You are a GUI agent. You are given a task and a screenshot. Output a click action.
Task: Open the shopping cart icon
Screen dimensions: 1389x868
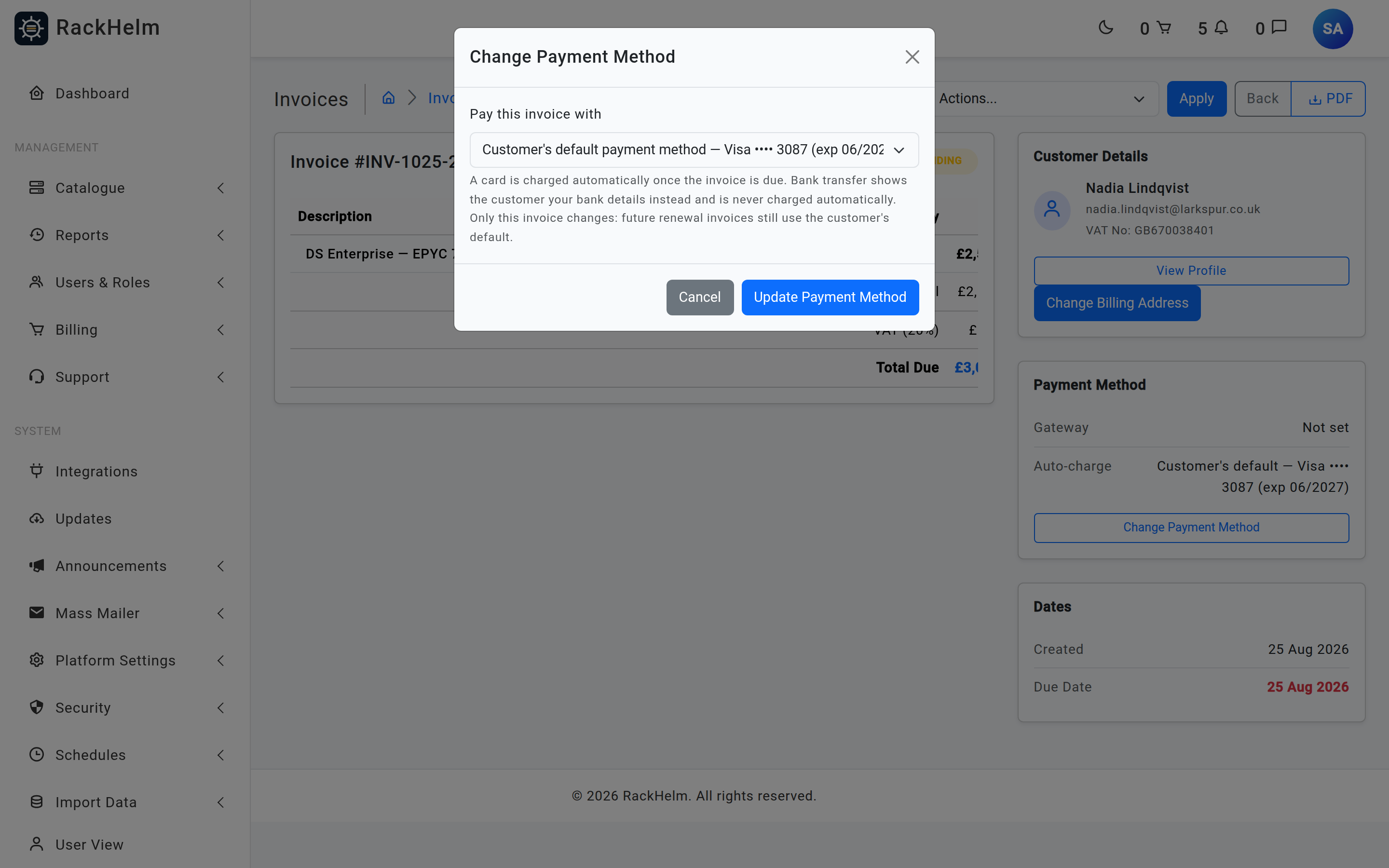(x=1163, y=27)
